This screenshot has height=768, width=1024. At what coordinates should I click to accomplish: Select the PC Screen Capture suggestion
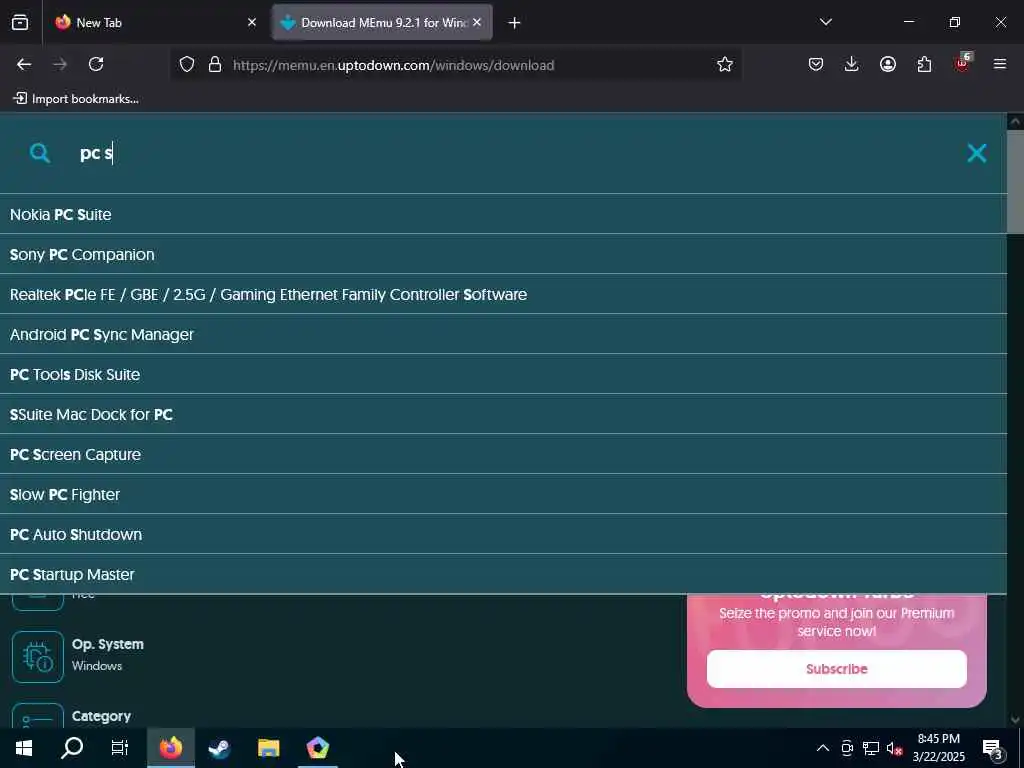point(504,455)
